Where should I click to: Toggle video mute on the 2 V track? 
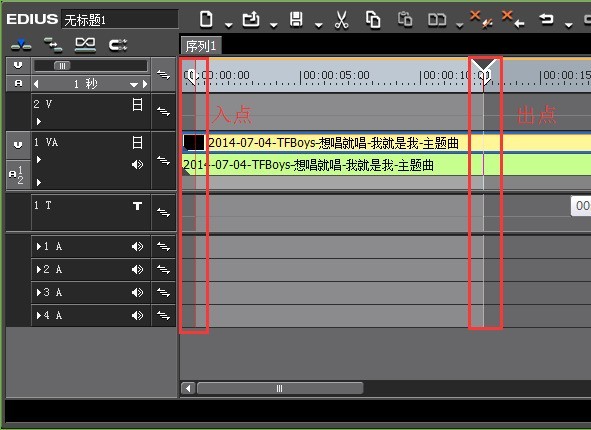[x=138, y=104]
